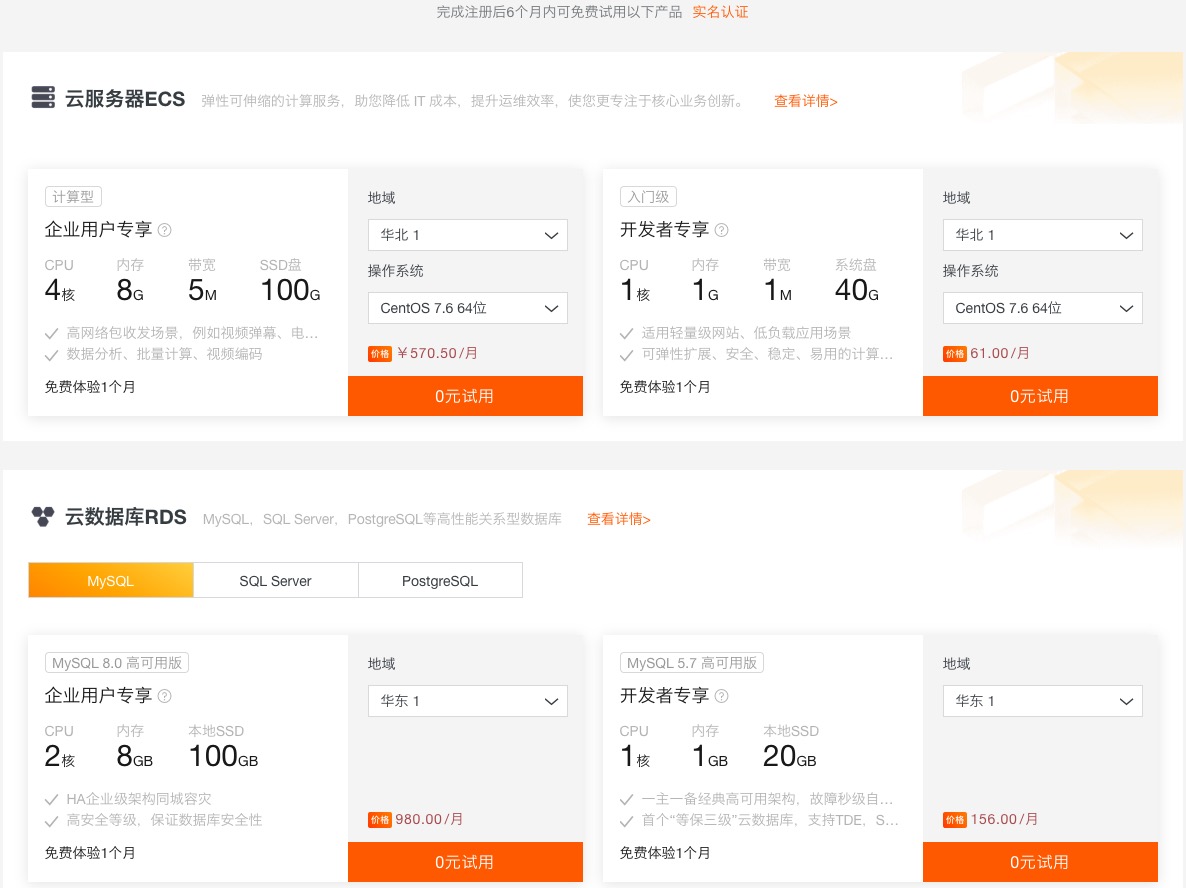The height and width of the screenshot is (888, 1186).
Task: Expand 地域 dropdown in MySQL 8.0 card
Action: 467,701
